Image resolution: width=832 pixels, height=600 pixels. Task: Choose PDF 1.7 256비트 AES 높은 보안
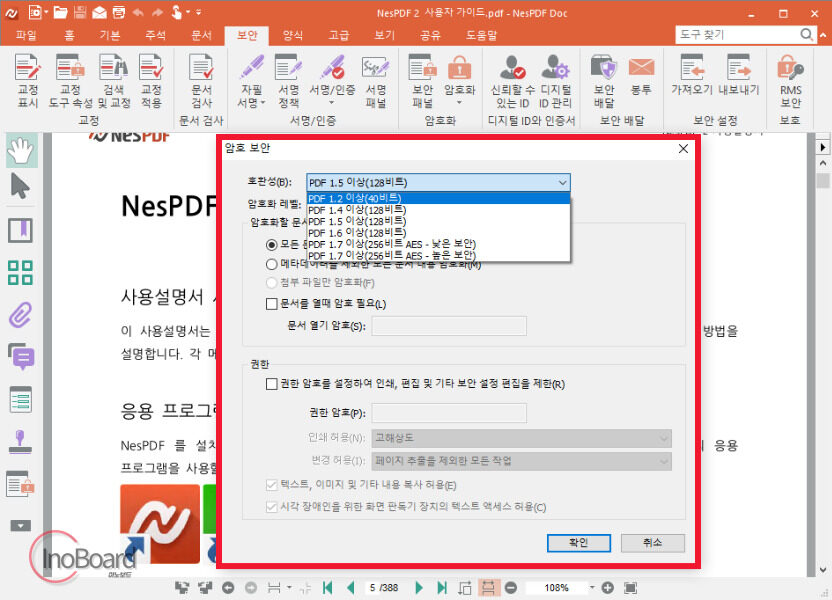pos(438,256)
